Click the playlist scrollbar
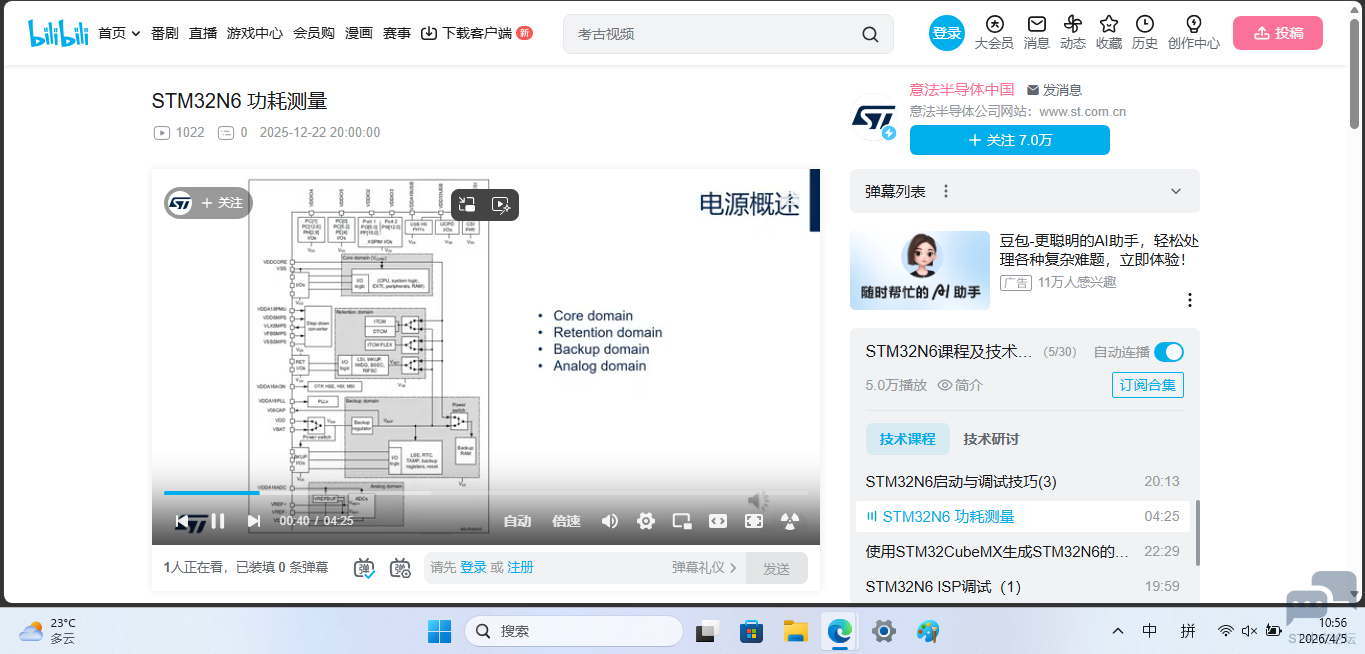Viewport: 1365px width, 654px height. (1197, 533)
